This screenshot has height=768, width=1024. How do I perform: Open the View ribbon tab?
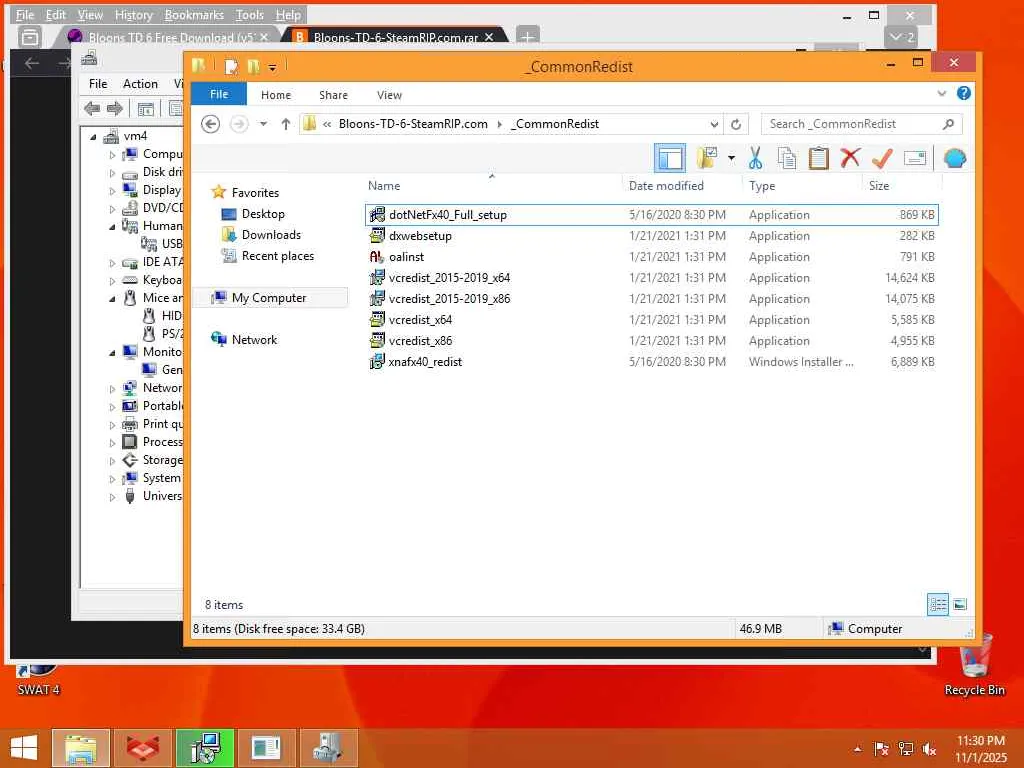tap(389, 95)
